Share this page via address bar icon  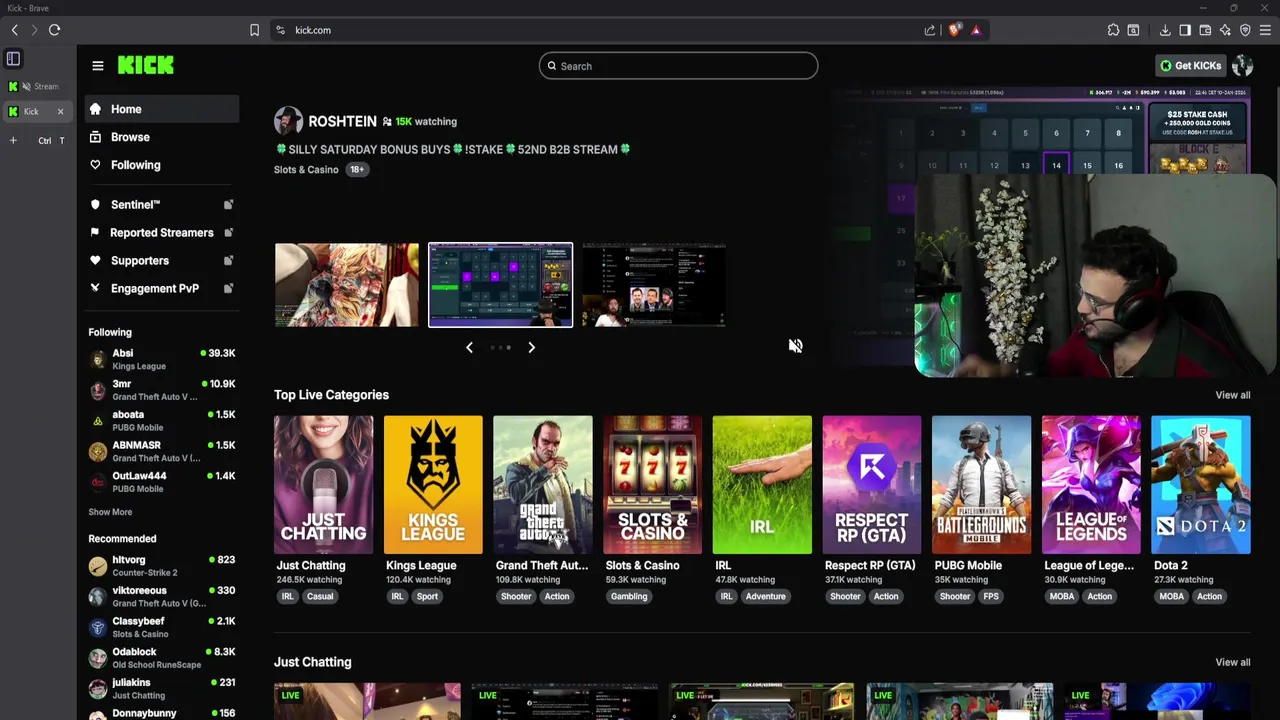point(930,30)
